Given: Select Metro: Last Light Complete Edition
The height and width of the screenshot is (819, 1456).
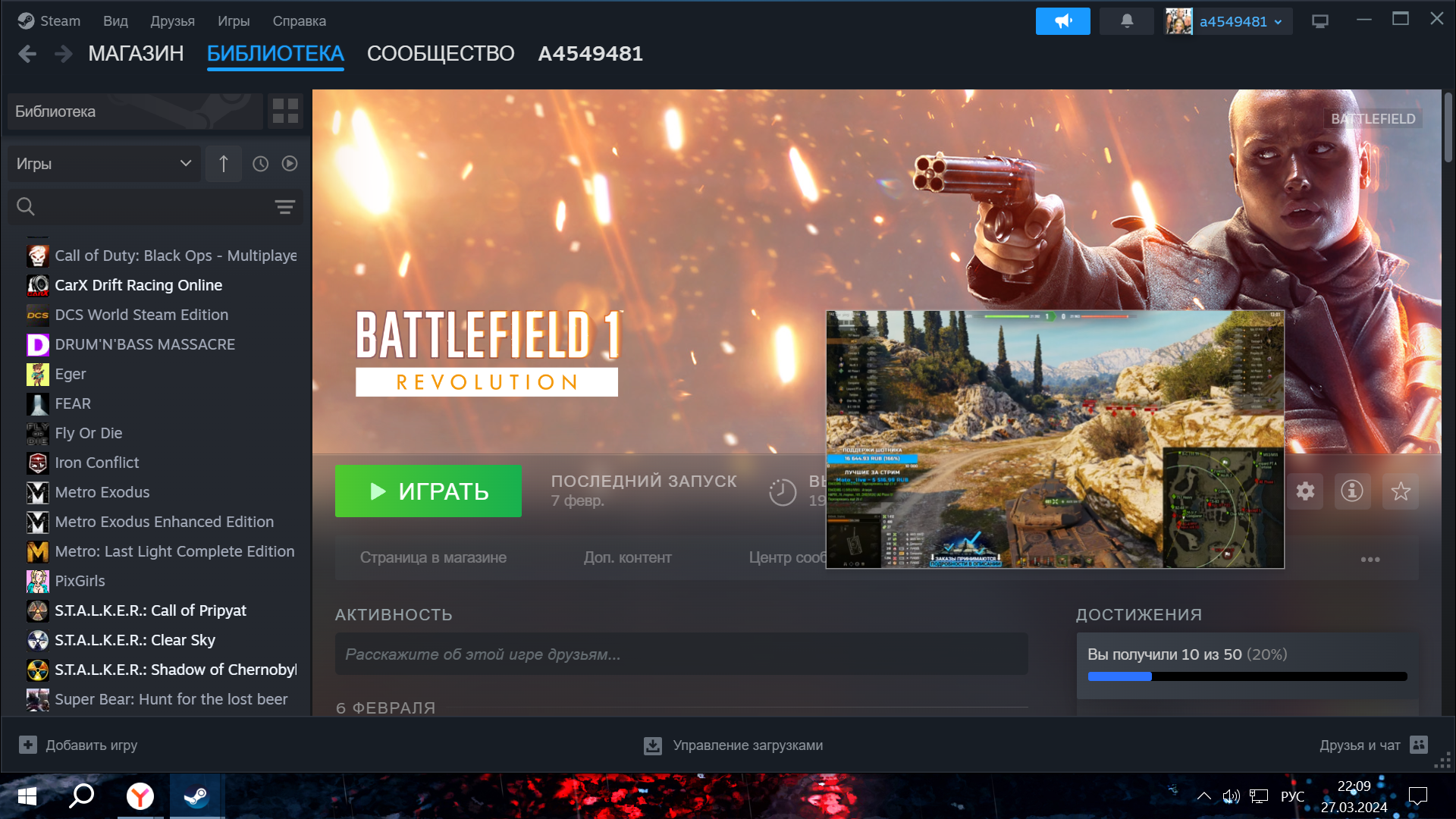Looking at the screenshot, I should coord(174,551).
